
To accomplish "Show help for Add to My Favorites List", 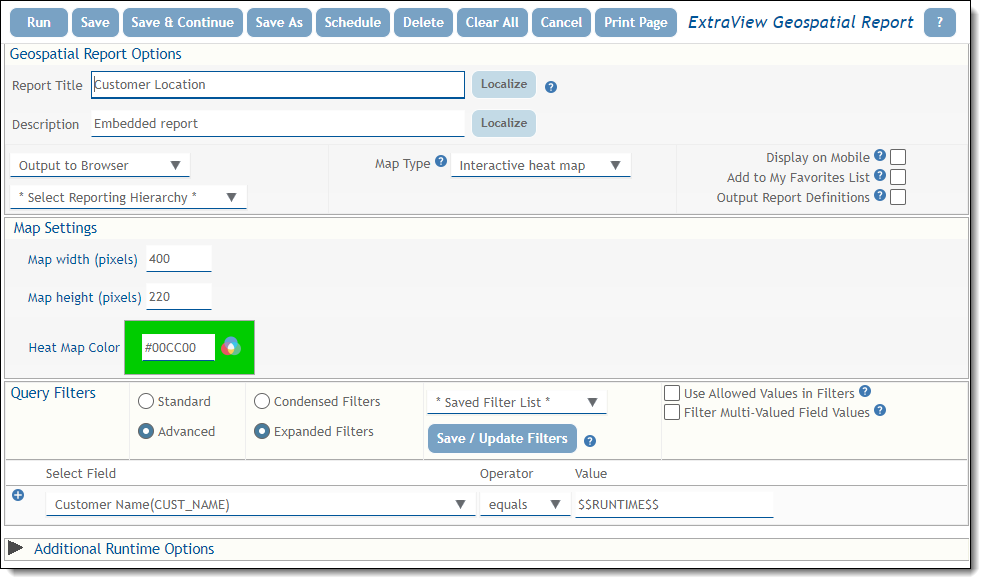I will point(880,175).
